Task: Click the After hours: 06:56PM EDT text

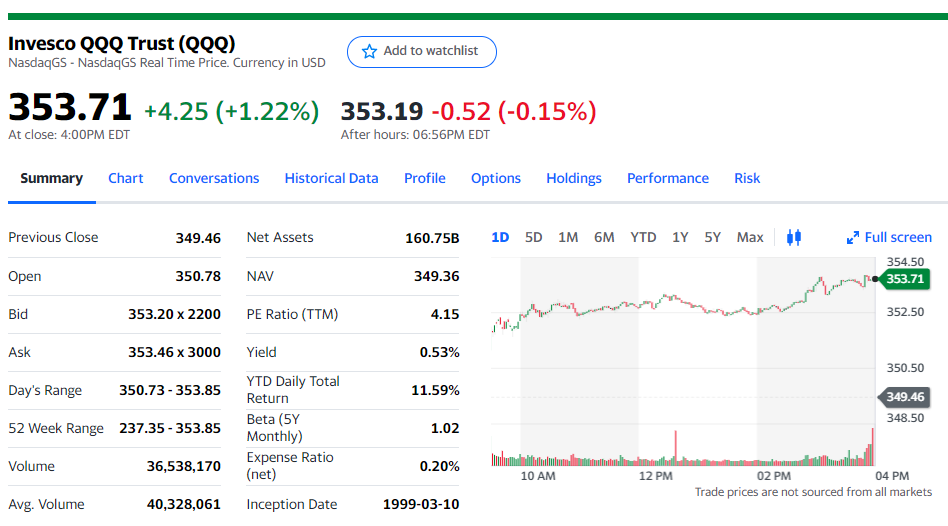Action: tap(415, 135)
